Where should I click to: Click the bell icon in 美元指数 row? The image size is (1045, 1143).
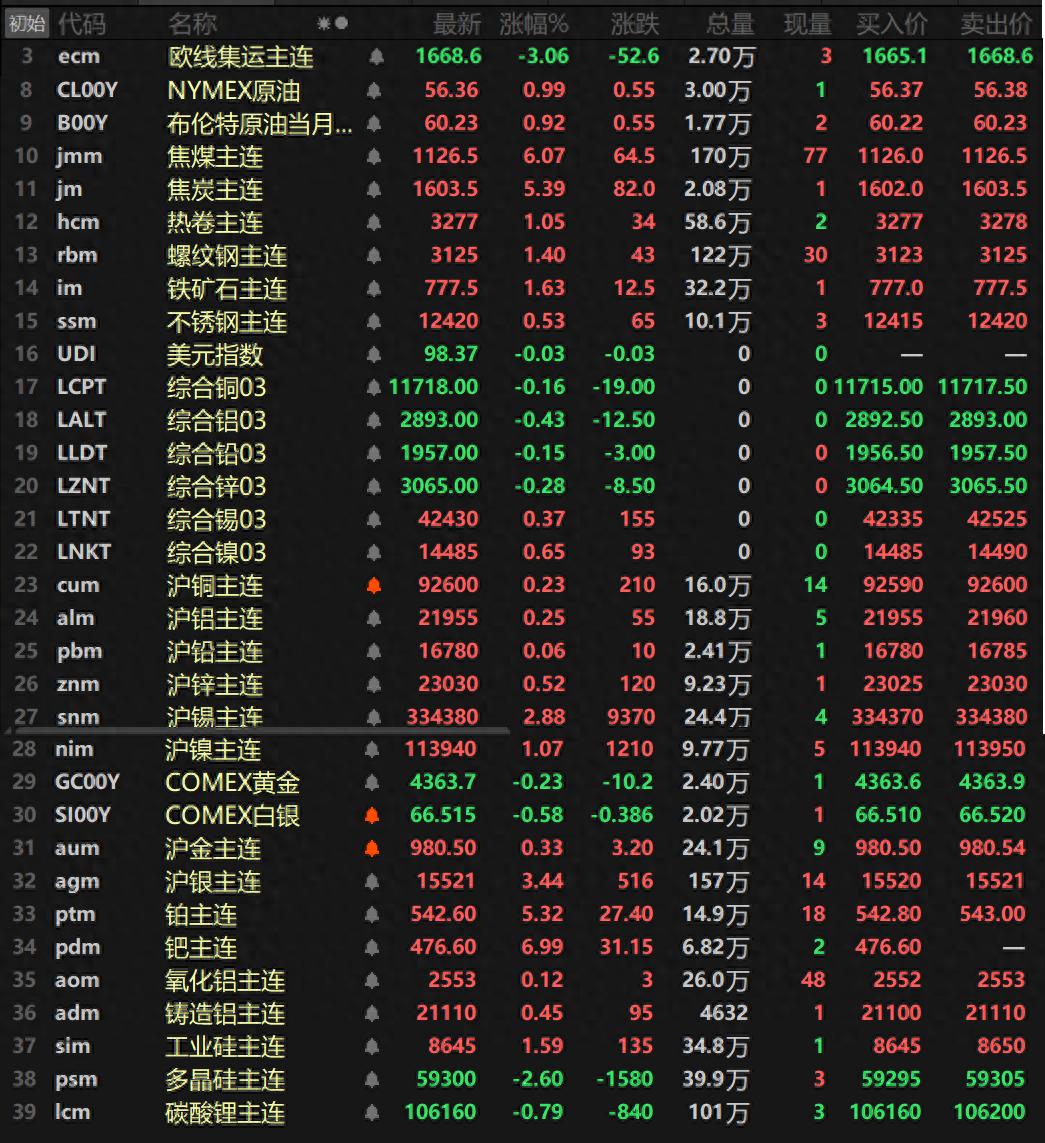[373, 354]
